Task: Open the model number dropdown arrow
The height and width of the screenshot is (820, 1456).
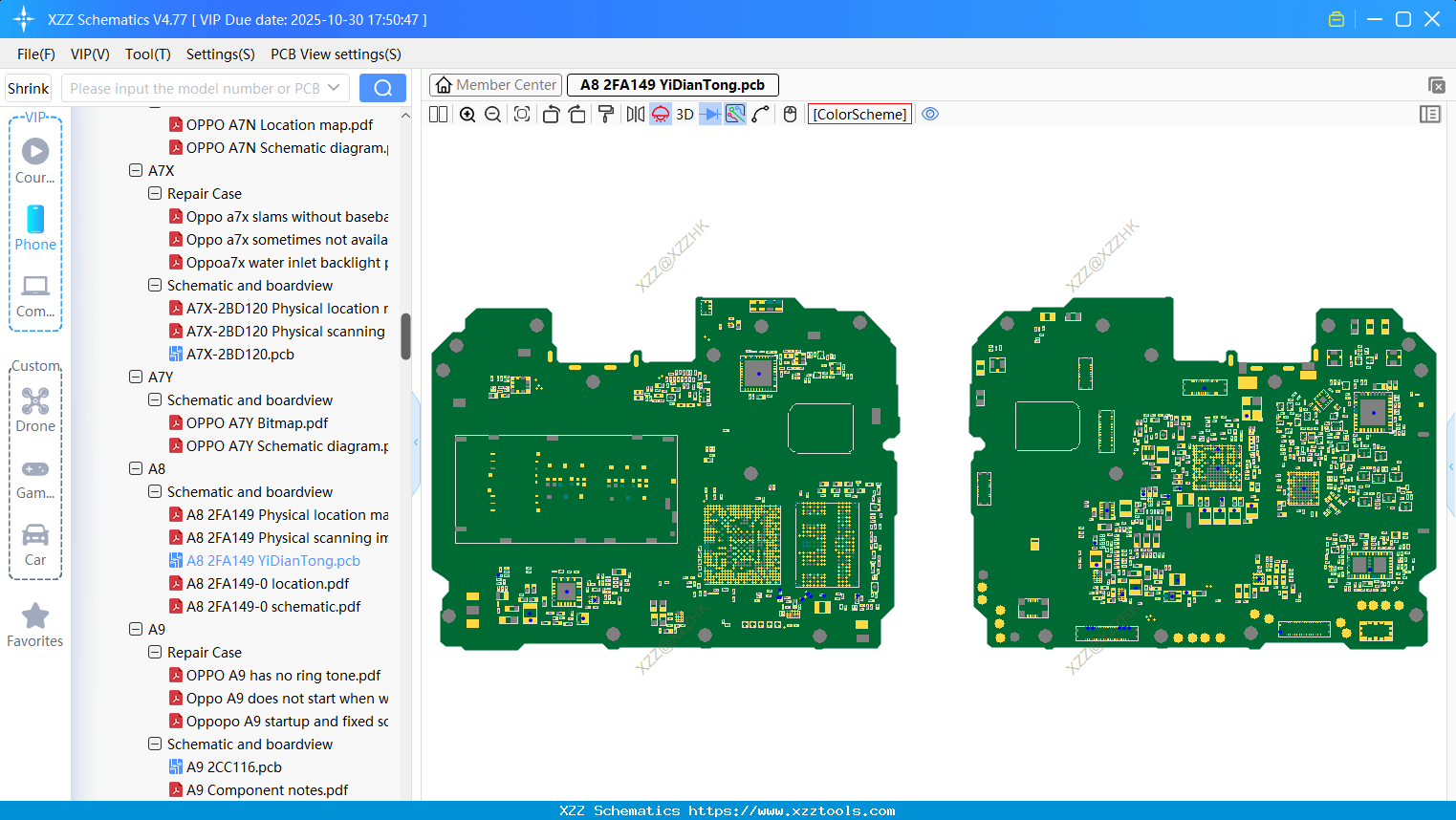Action: pos(334,88)
